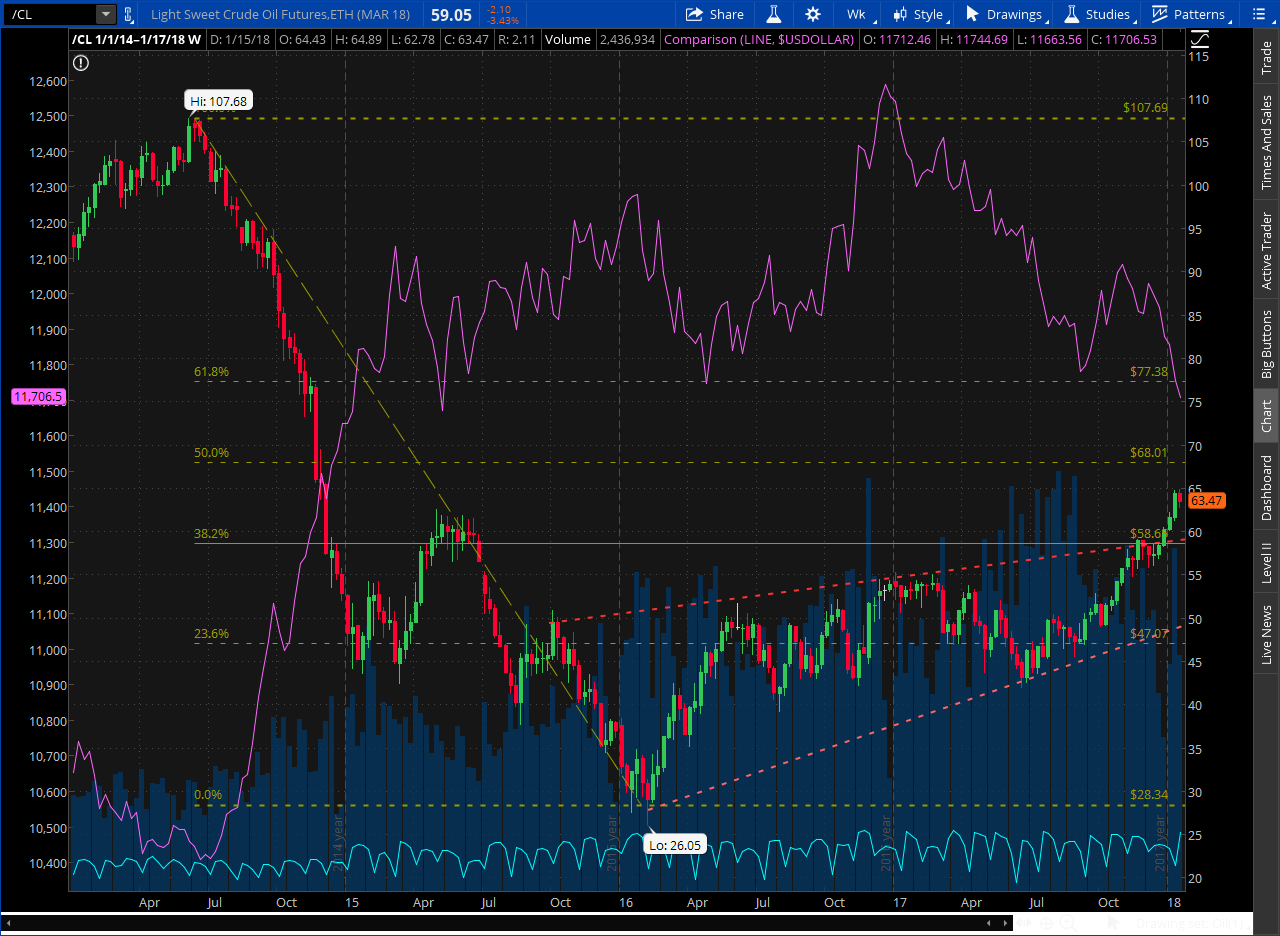This screenshot has width=1280, height=936.
Task: Open the Active Trader tab
Action: click(1266, 250)
